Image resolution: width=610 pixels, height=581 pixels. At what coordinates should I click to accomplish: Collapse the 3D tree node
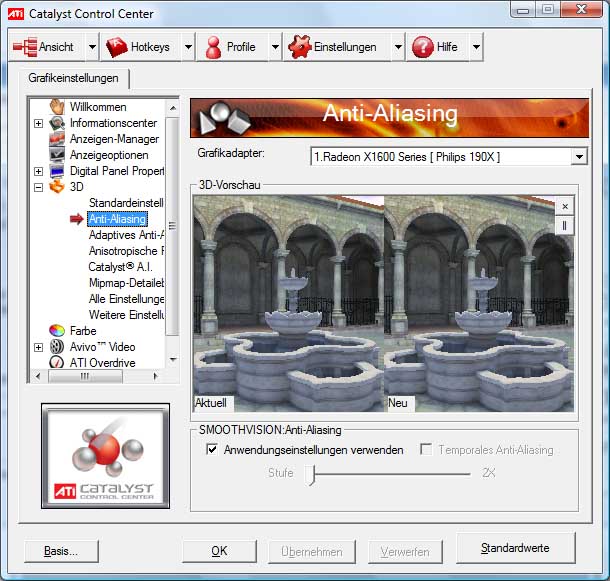point(38,187)
